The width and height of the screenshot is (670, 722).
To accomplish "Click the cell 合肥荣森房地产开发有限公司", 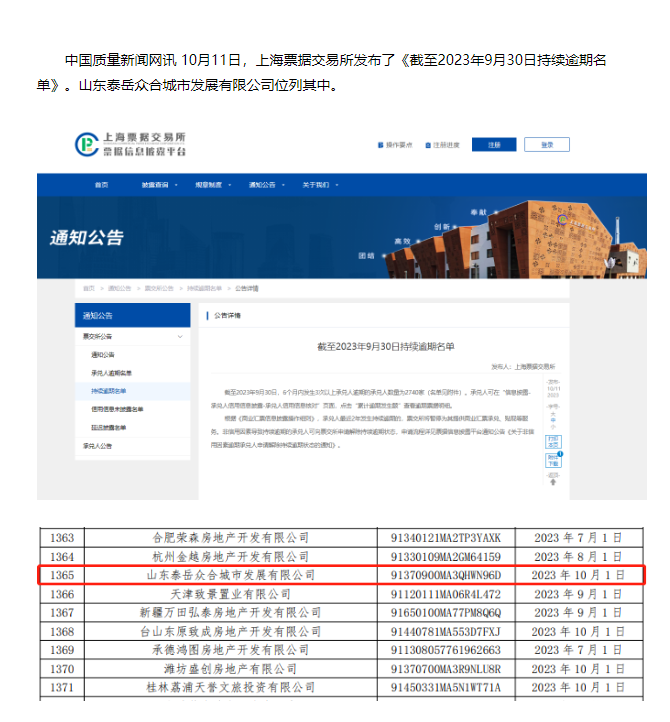I will (x=231, y=538).
